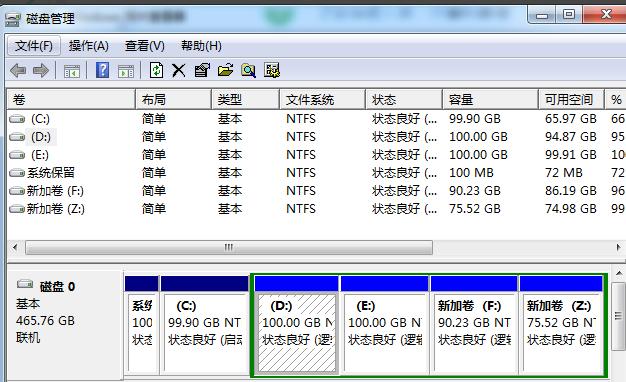Click the disk map vertical scrollbar up arrow
The image size is (626, 382).
click(619, 274)
